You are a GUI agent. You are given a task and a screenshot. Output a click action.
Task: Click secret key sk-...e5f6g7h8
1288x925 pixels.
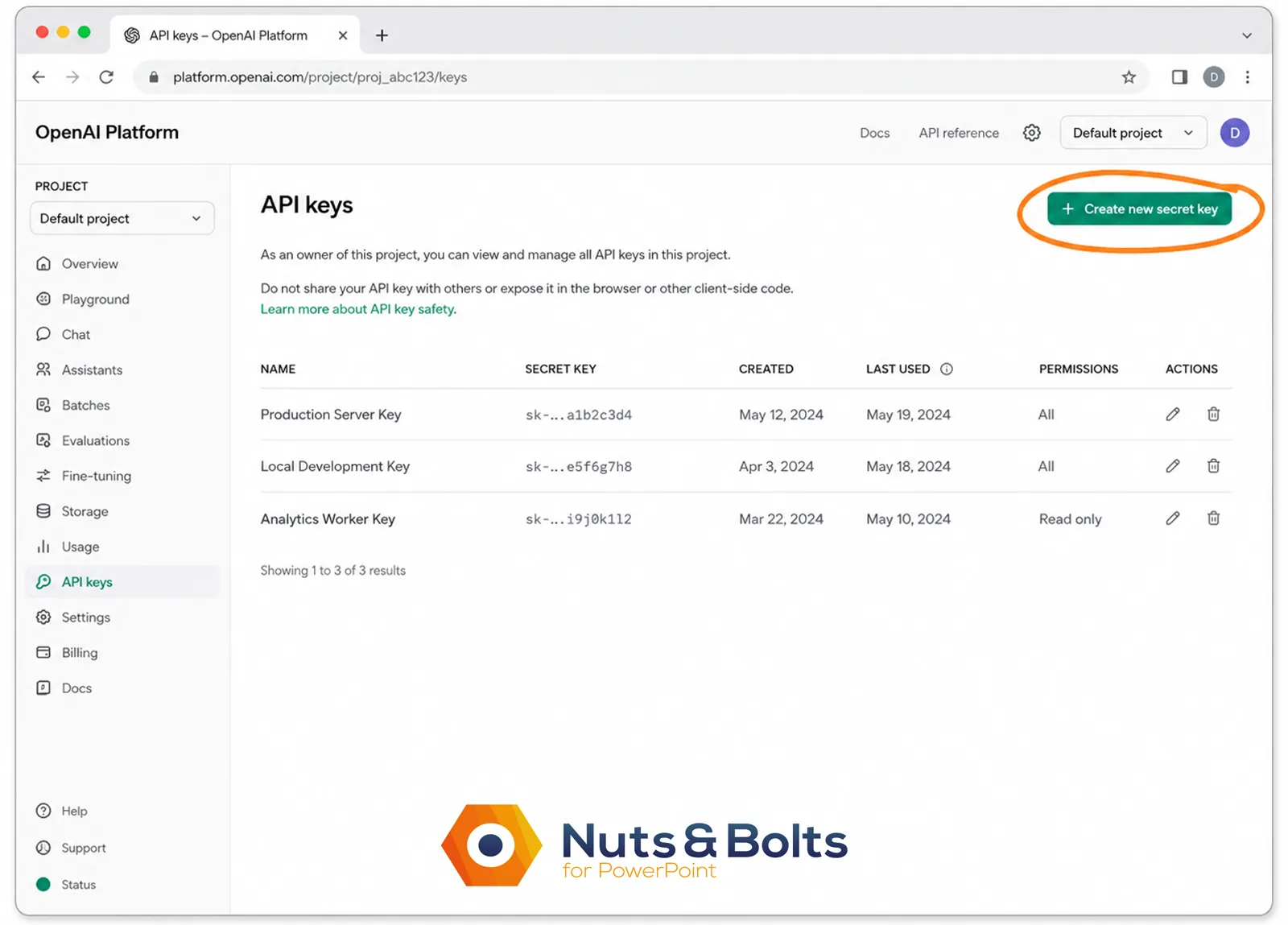pyautogui.click(x=579, y=467)
